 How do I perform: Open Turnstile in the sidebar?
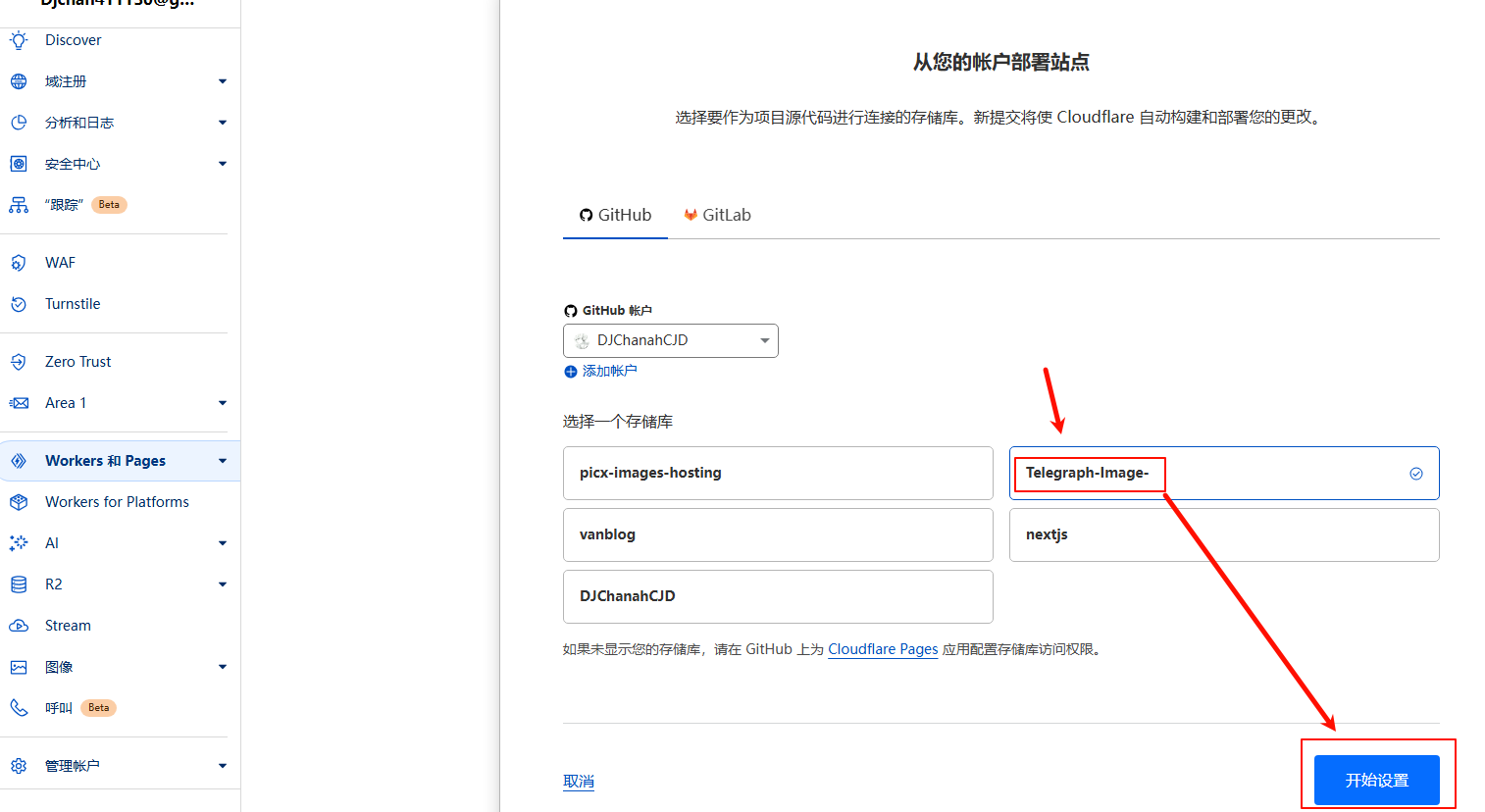coord(73,304)
